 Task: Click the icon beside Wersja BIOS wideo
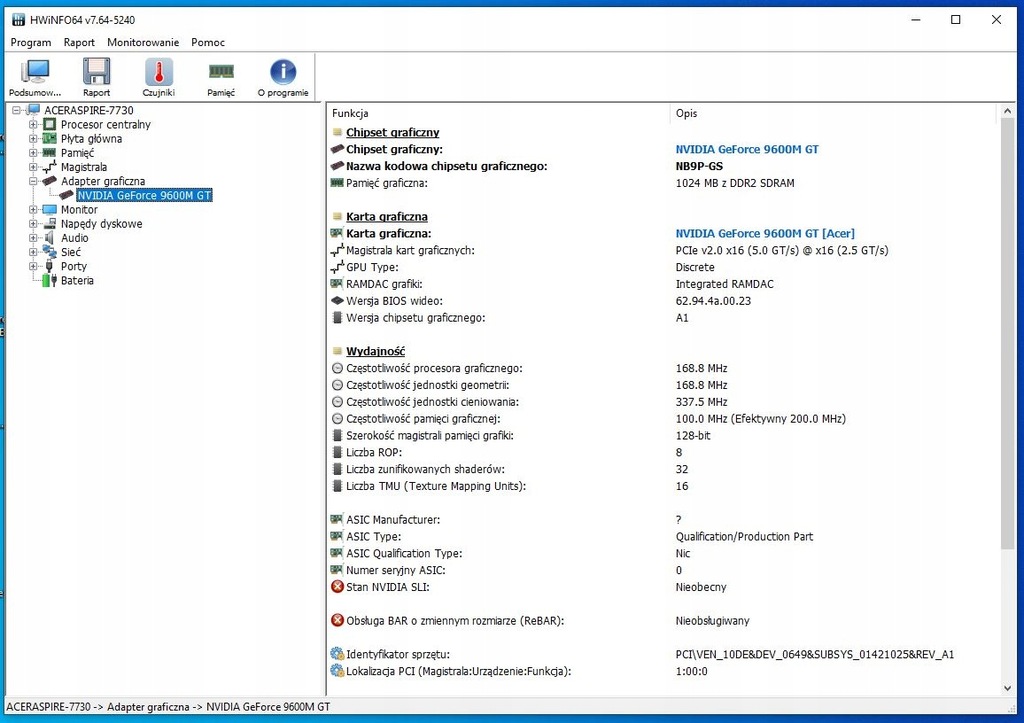point(337,301)
